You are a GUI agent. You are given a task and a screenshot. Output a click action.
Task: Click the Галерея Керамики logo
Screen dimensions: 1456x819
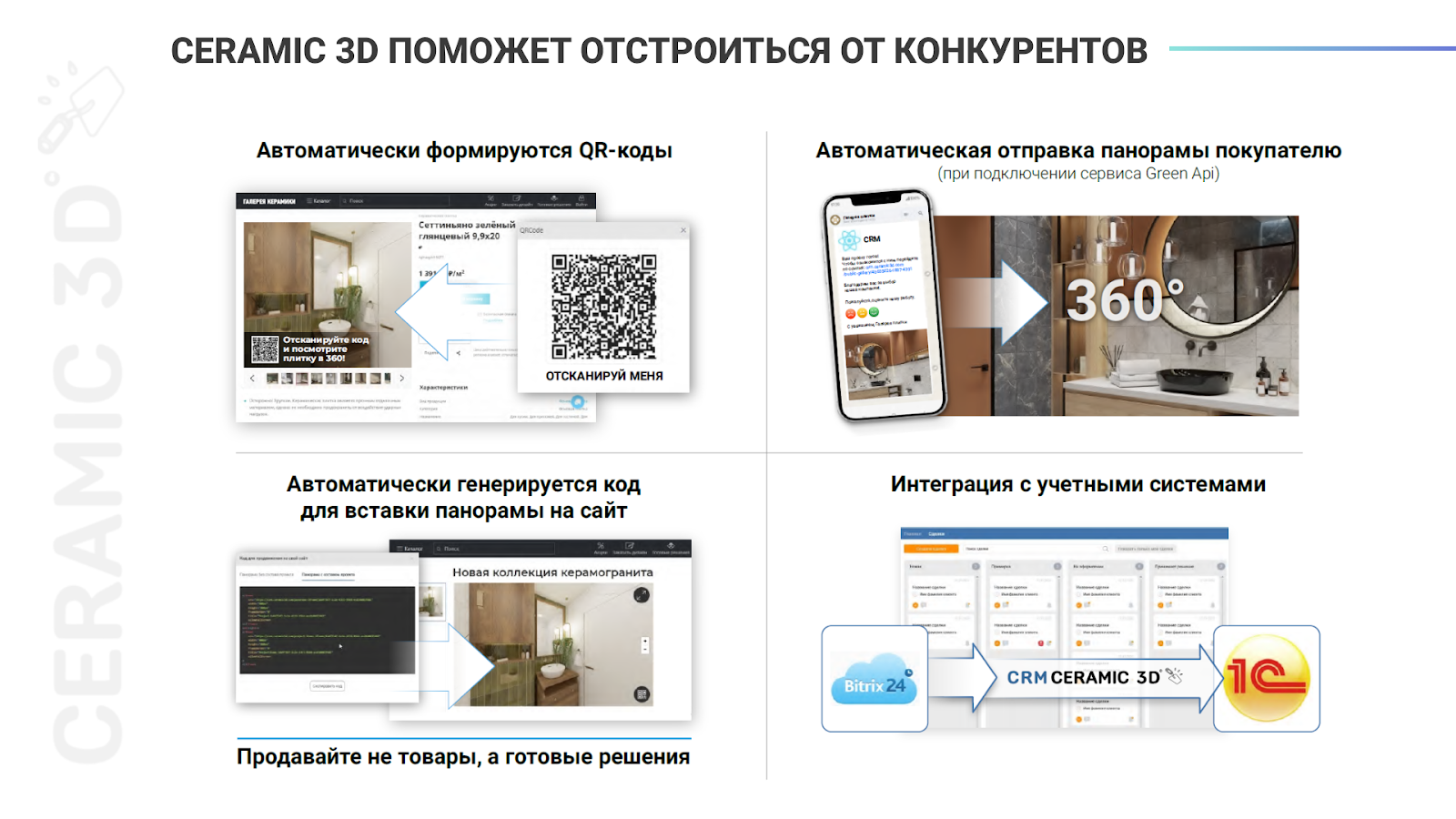[269, 201]
